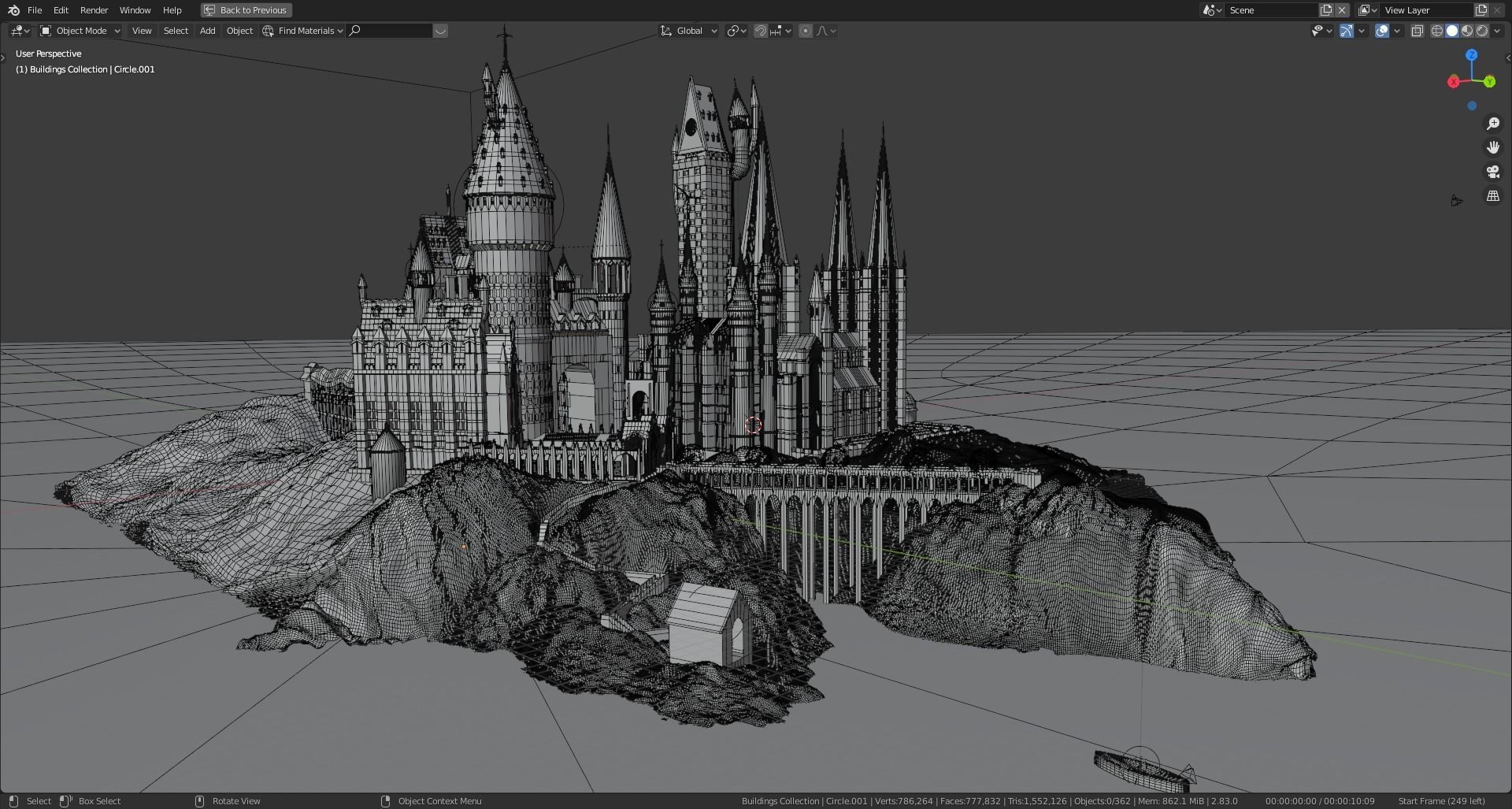
Task: Expand the sidebar with the right-edge arrow
Action: (x=1508, y=58)
